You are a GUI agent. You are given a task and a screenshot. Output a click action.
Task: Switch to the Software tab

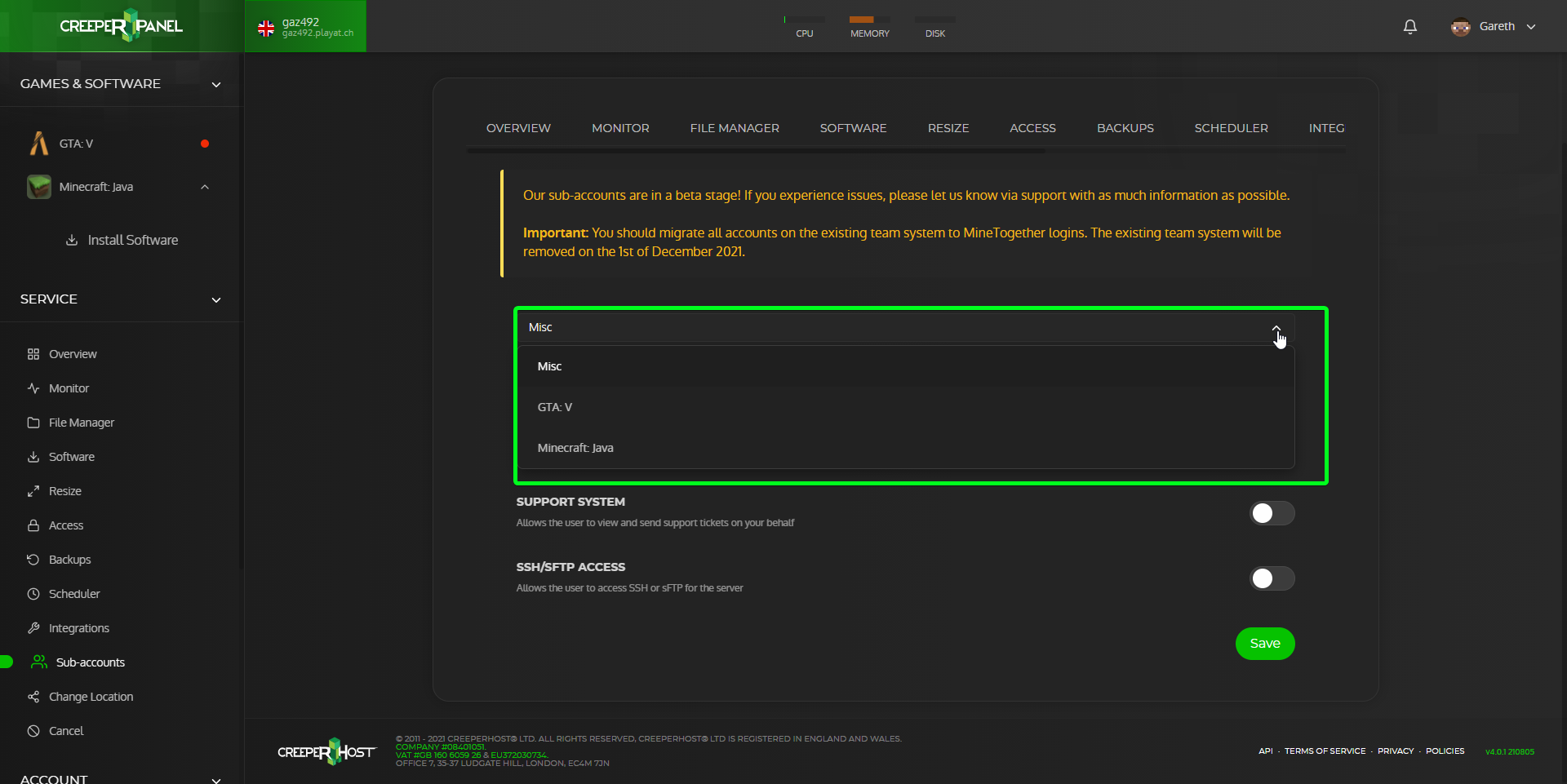click(853, 128)
